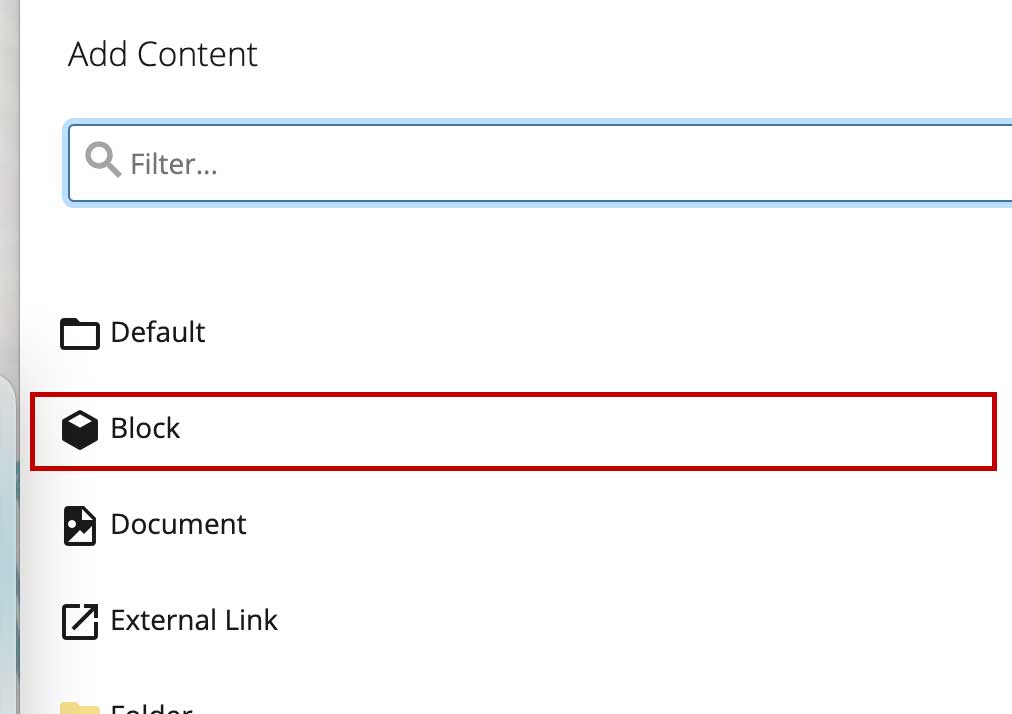
Task: Click the folder outline icon next to Default
Action: point(79,333)
